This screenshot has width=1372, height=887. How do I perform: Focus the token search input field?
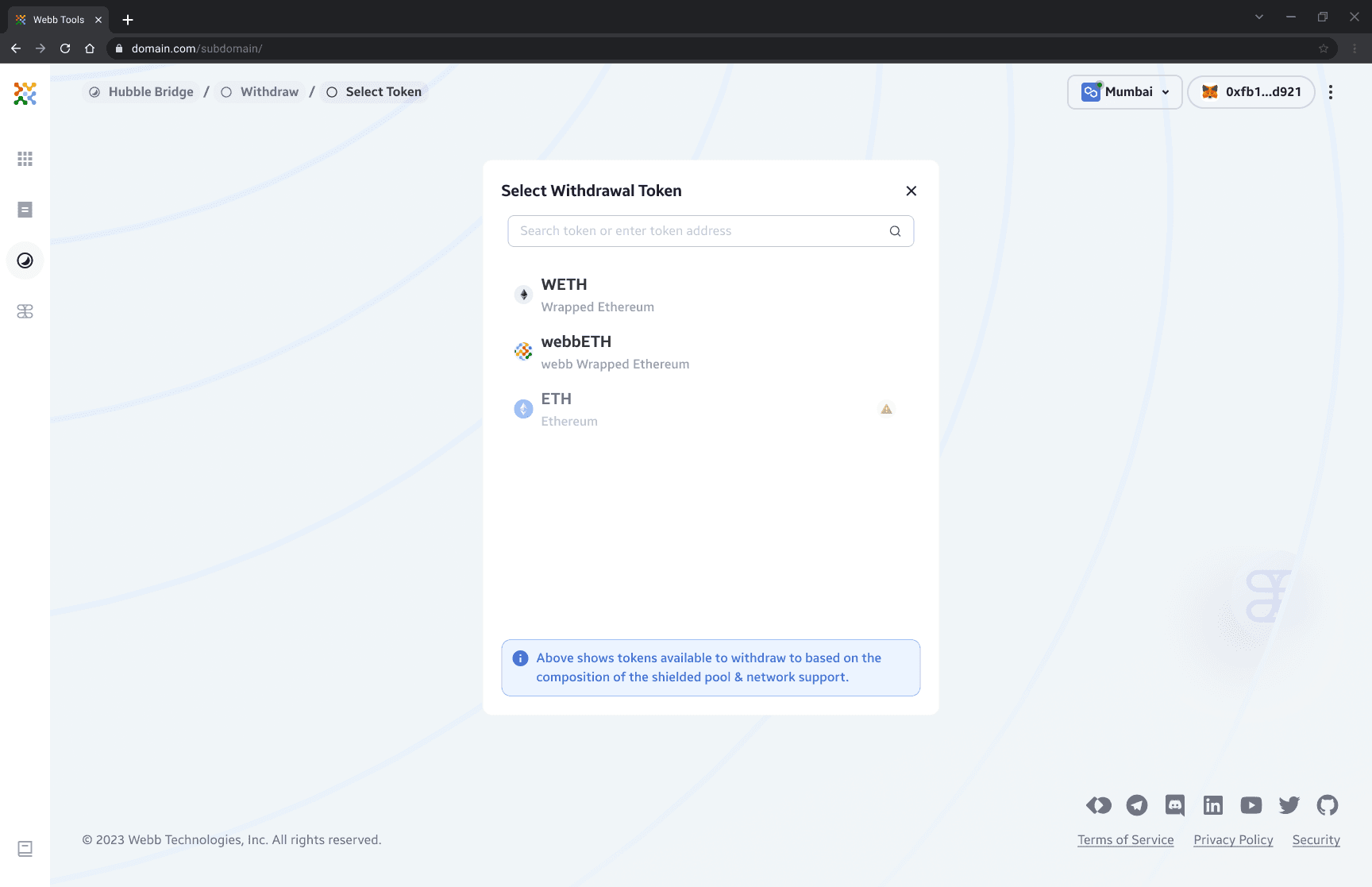tap(711, 231)
